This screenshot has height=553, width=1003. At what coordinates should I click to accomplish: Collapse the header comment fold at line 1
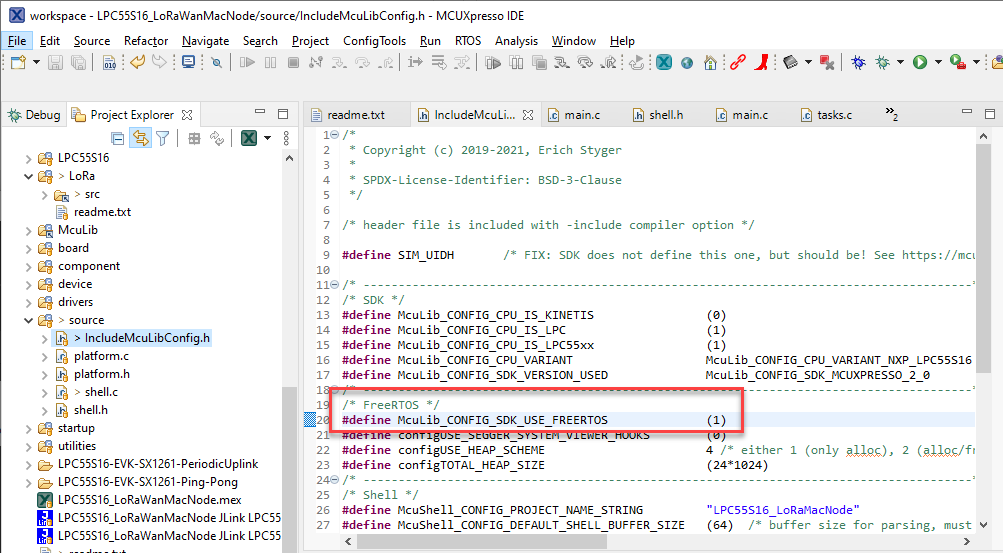(x=336, y=133)
